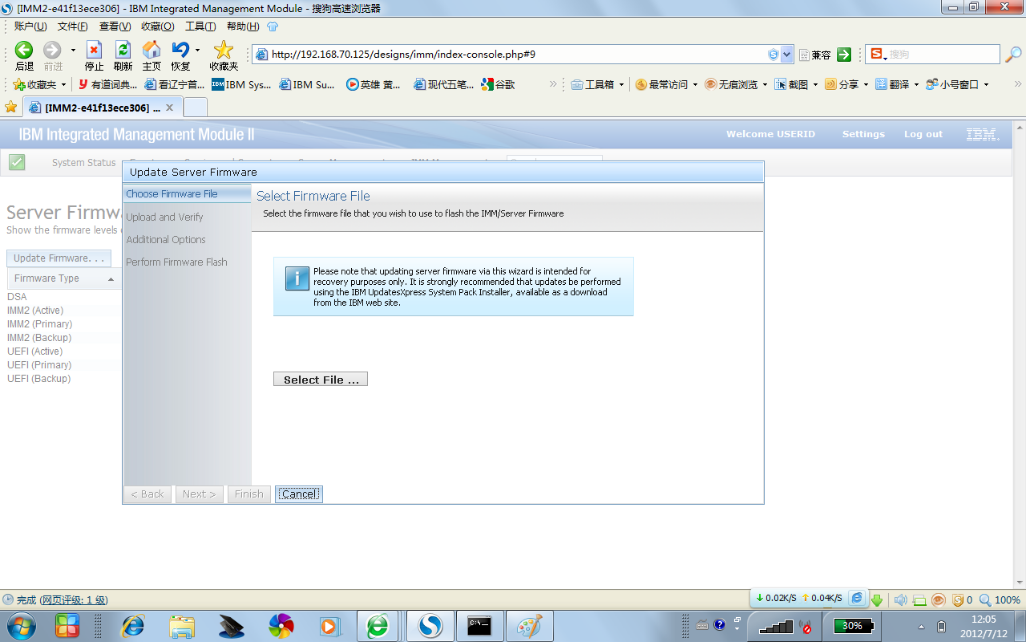Viewport: 1026px width, 642px height.
Task: Open the Back button history dropdown
Action: pyautogui.click(x=73, y=50)
